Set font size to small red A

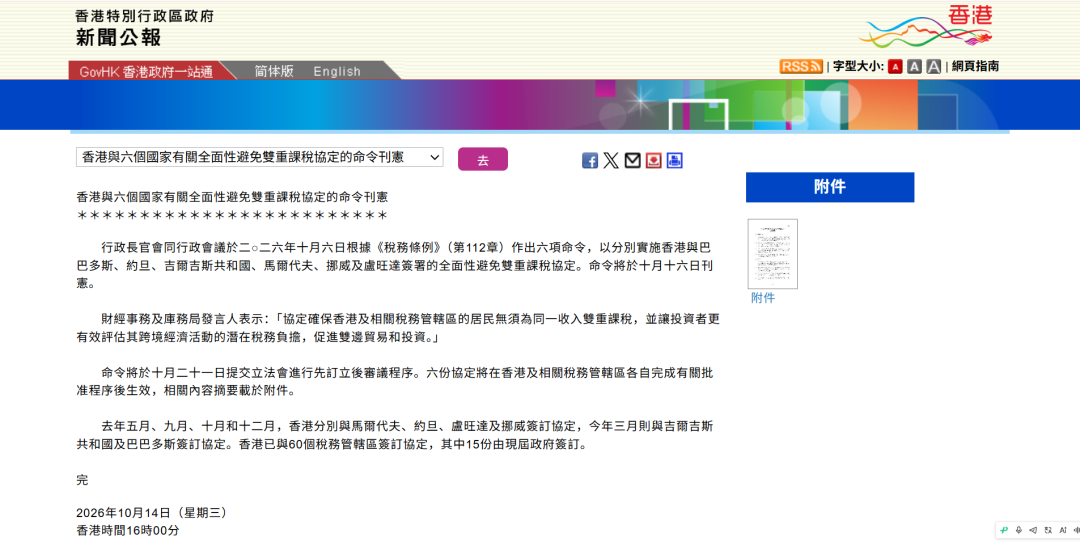895,67
